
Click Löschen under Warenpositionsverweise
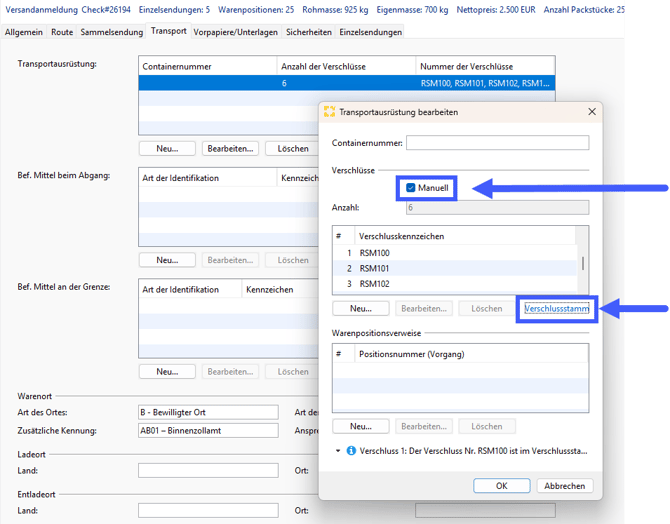(487, 427)
